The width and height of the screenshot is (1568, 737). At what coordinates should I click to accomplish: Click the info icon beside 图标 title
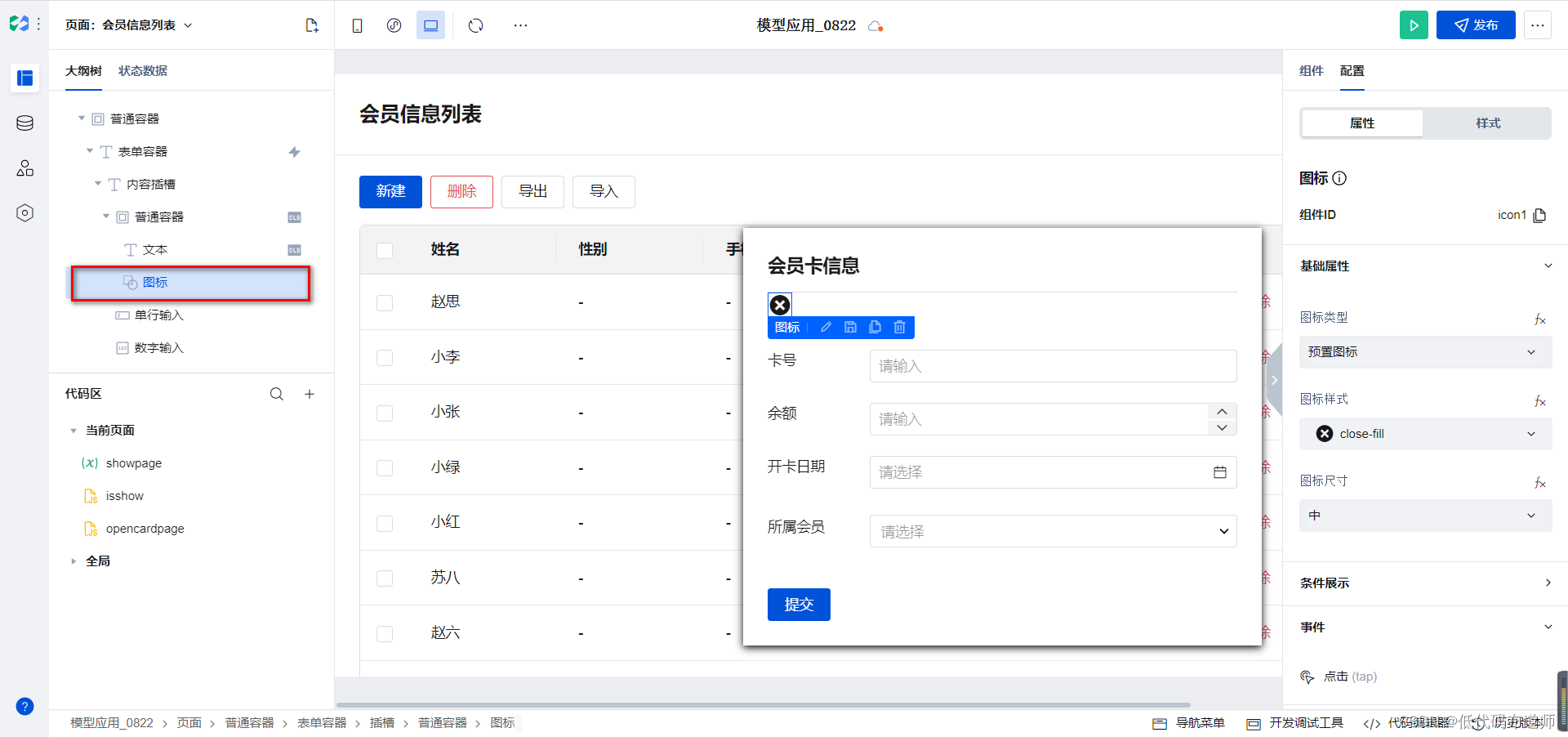pos(1339,178)
